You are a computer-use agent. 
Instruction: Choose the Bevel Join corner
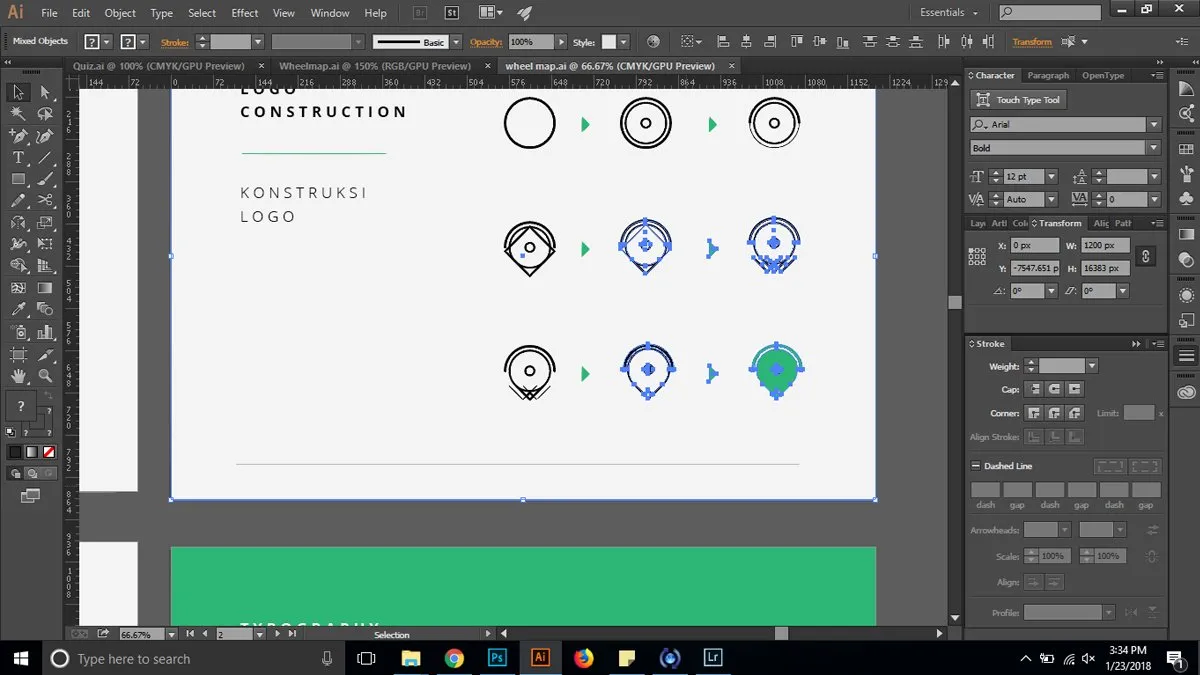click(x=1074, y=413)
